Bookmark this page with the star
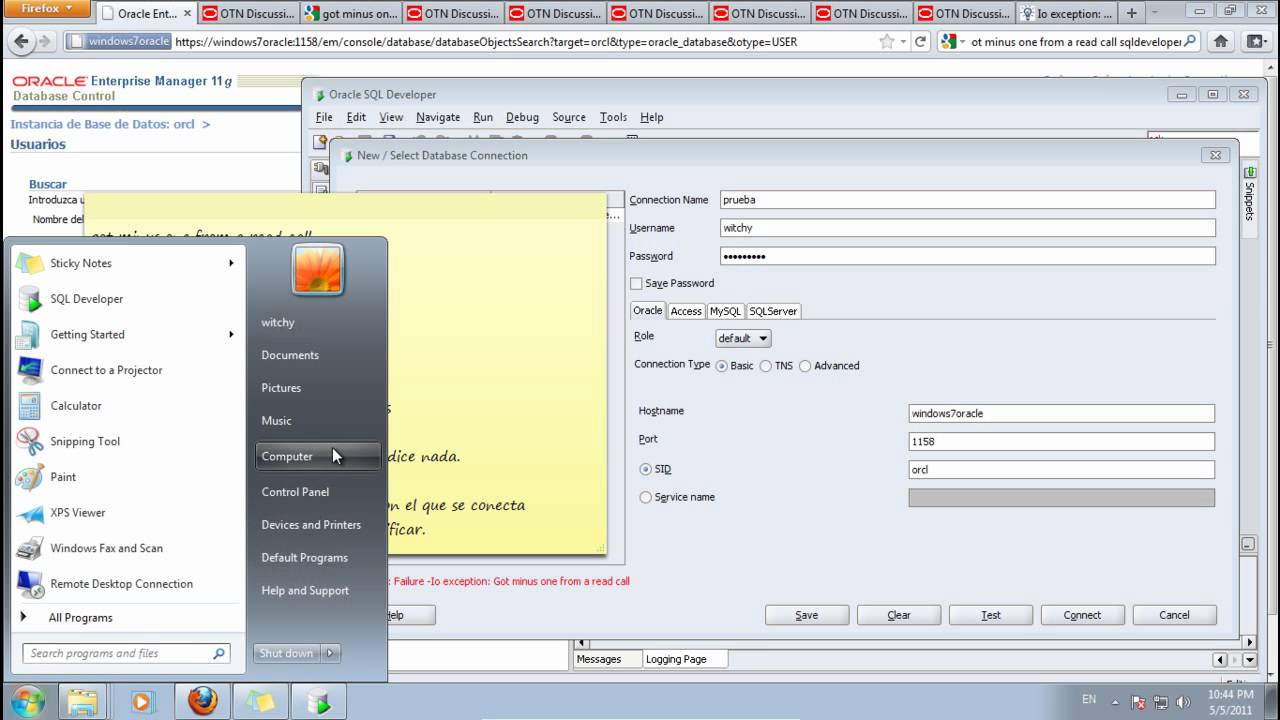 [x=886, y=42]
